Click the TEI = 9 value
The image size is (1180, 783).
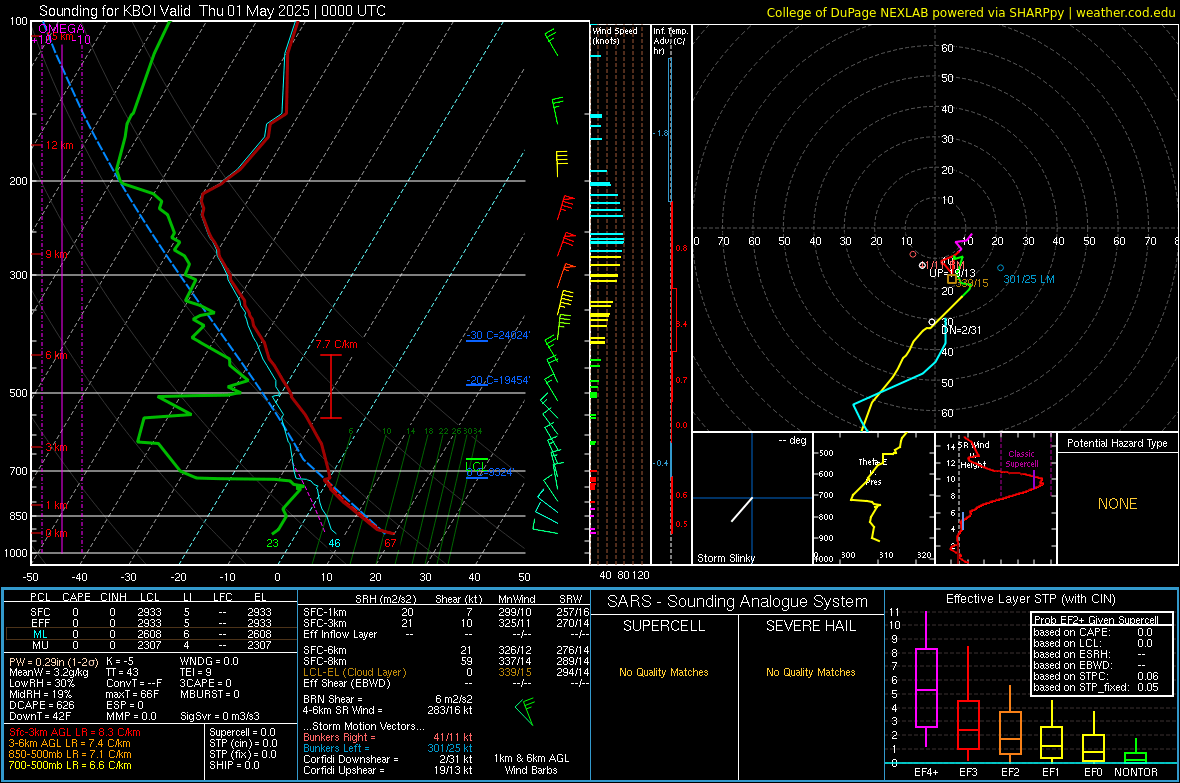coord(196,672)
